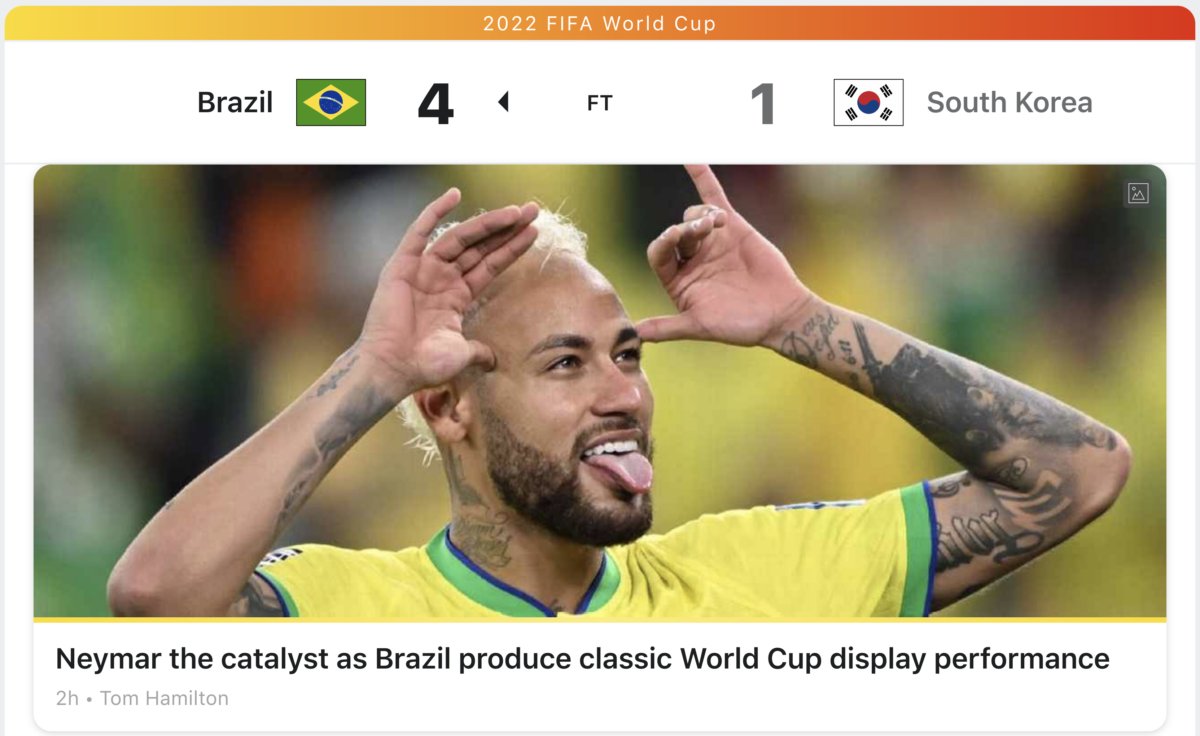This screenshot has width=1200, height=736.
Task: Click the FT full-time match status
Action: 600,103
